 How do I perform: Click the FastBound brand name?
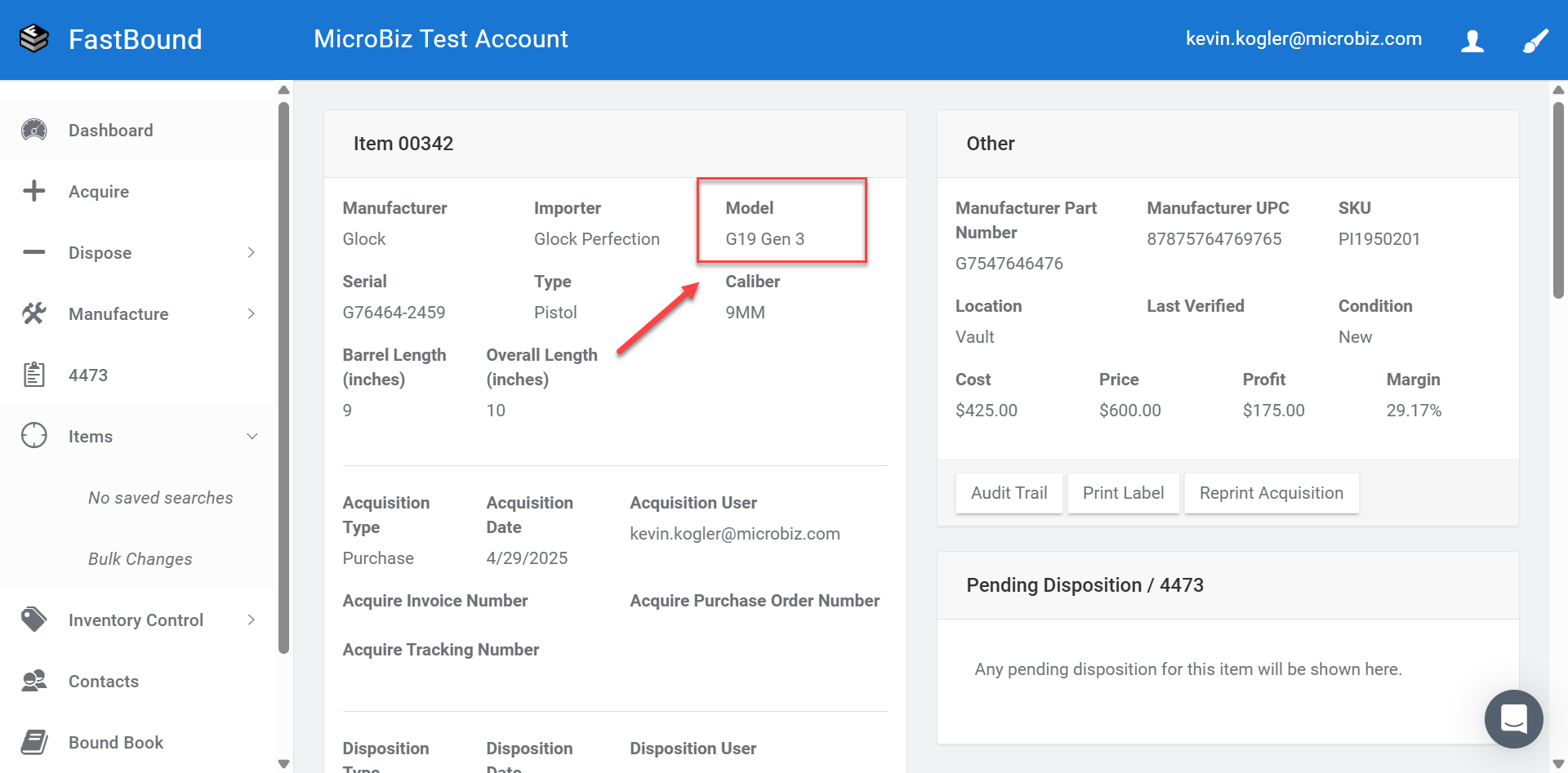[136, 39]
